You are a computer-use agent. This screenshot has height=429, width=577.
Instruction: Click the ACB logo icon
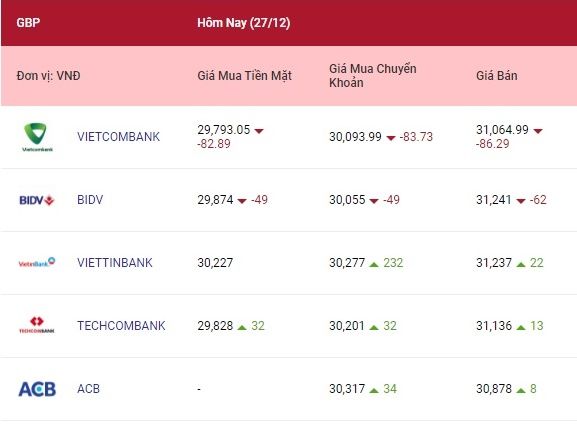37,389
